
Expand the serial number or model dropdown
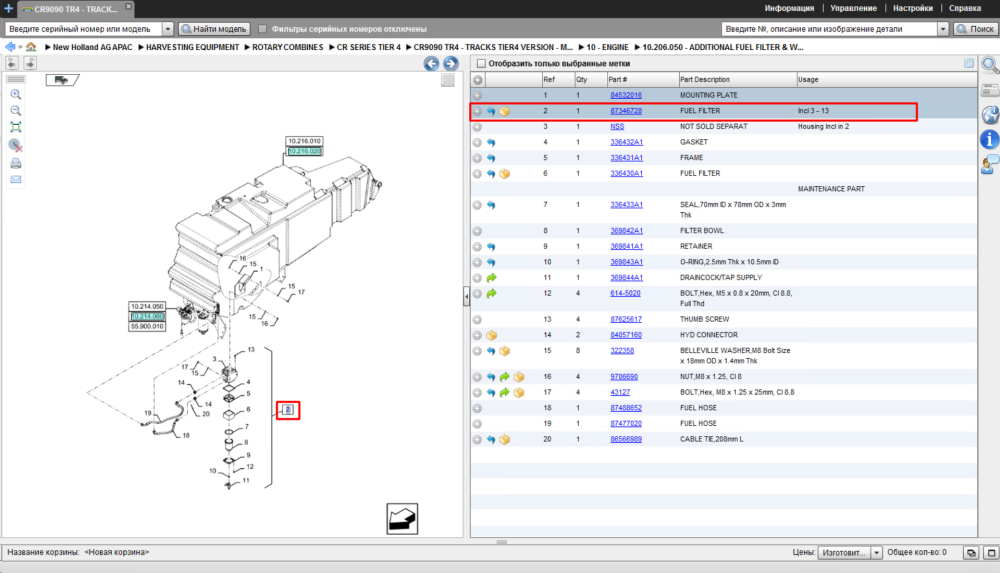168,29
